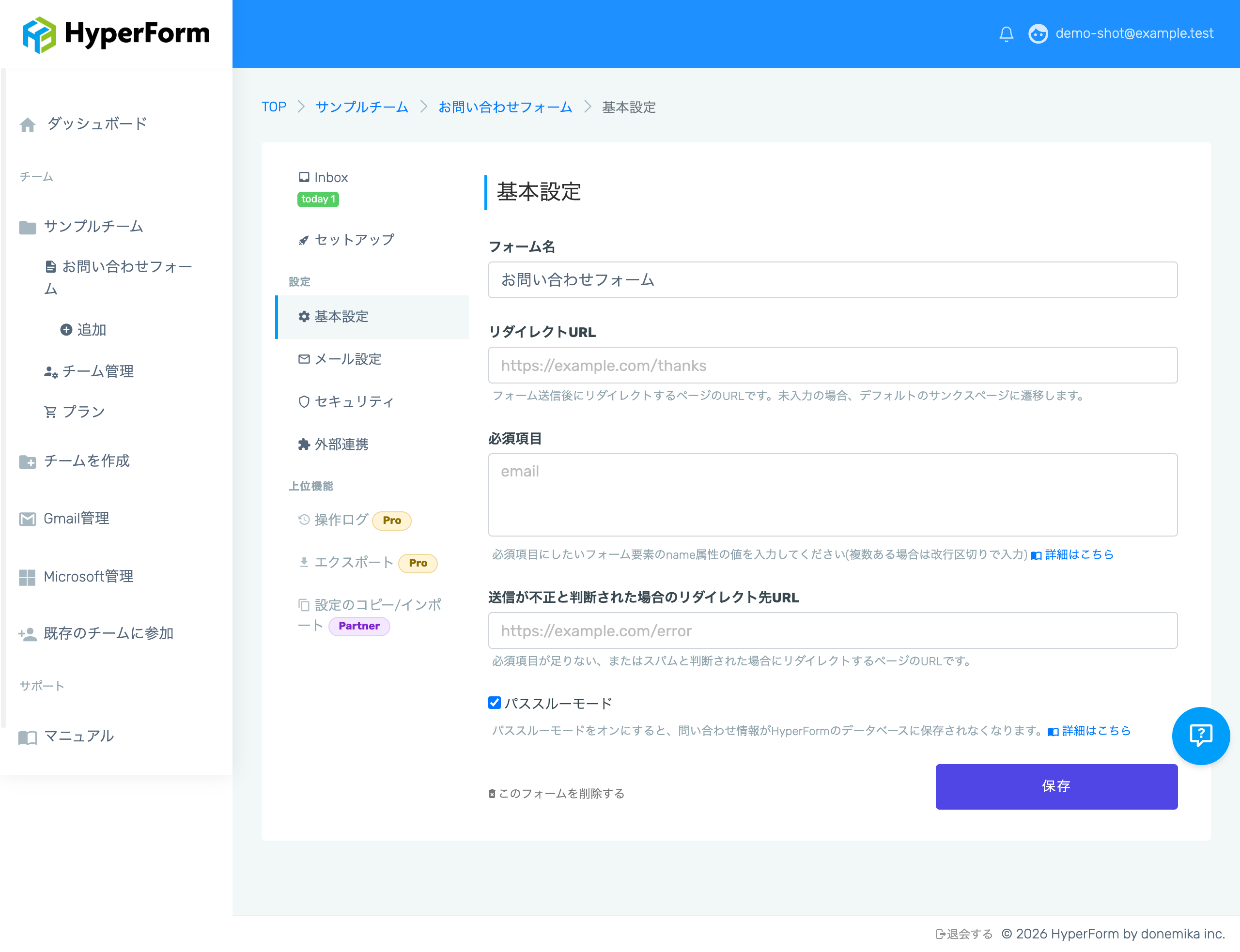Screen dimensions: 1240x952
Task: Click the チーム管理 people-gear icon
Action: point(50,372)
